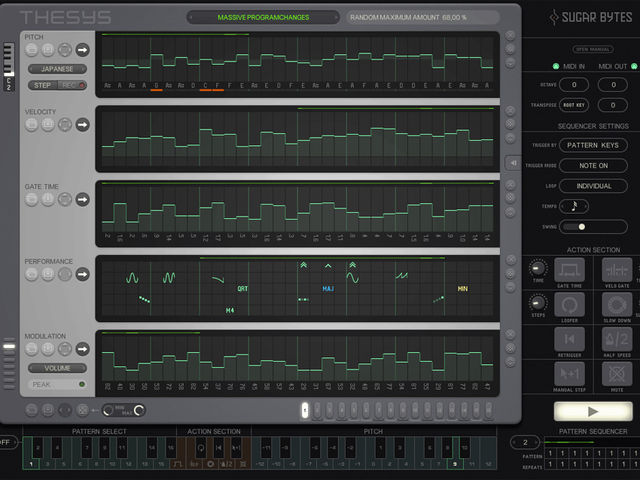Viewport: 640px width, 480px height.
Task: Activate the Looper action icon
Action: click(x=569, y=305)
